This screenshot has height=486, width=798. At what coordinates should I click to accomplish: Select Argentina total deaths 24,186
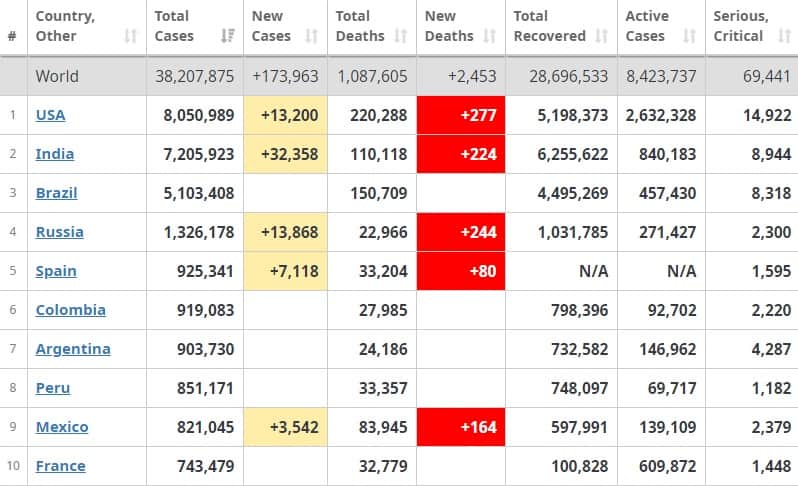(383, 349)
